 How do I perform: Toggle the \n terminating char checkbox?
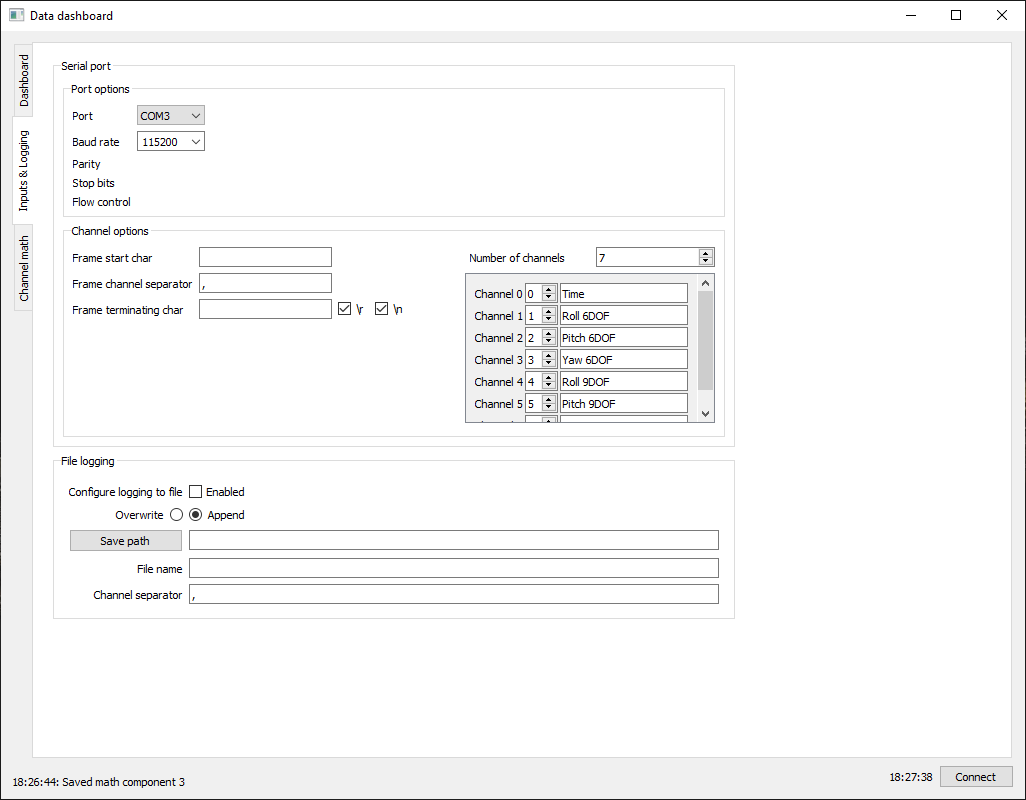pyautogui.click(x=381, y=310)
